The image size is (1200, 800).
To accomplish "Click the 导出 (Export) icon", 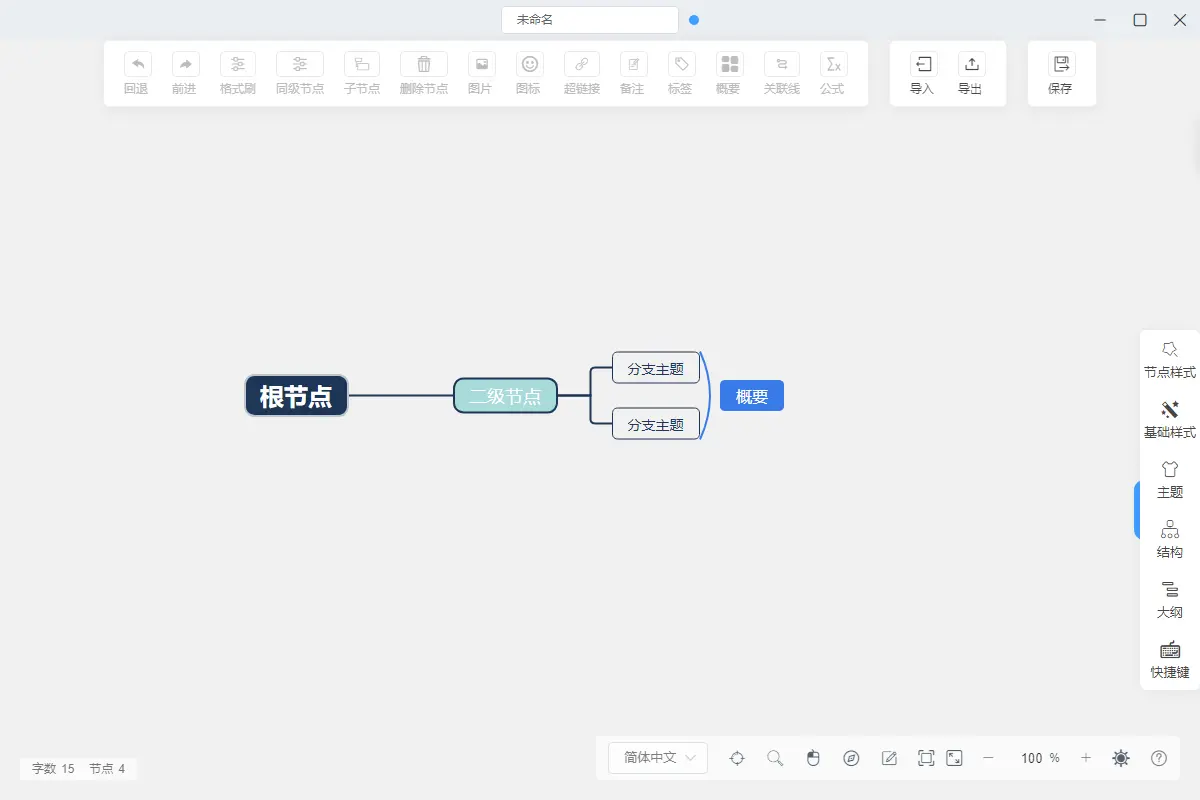I will [970, 65].
